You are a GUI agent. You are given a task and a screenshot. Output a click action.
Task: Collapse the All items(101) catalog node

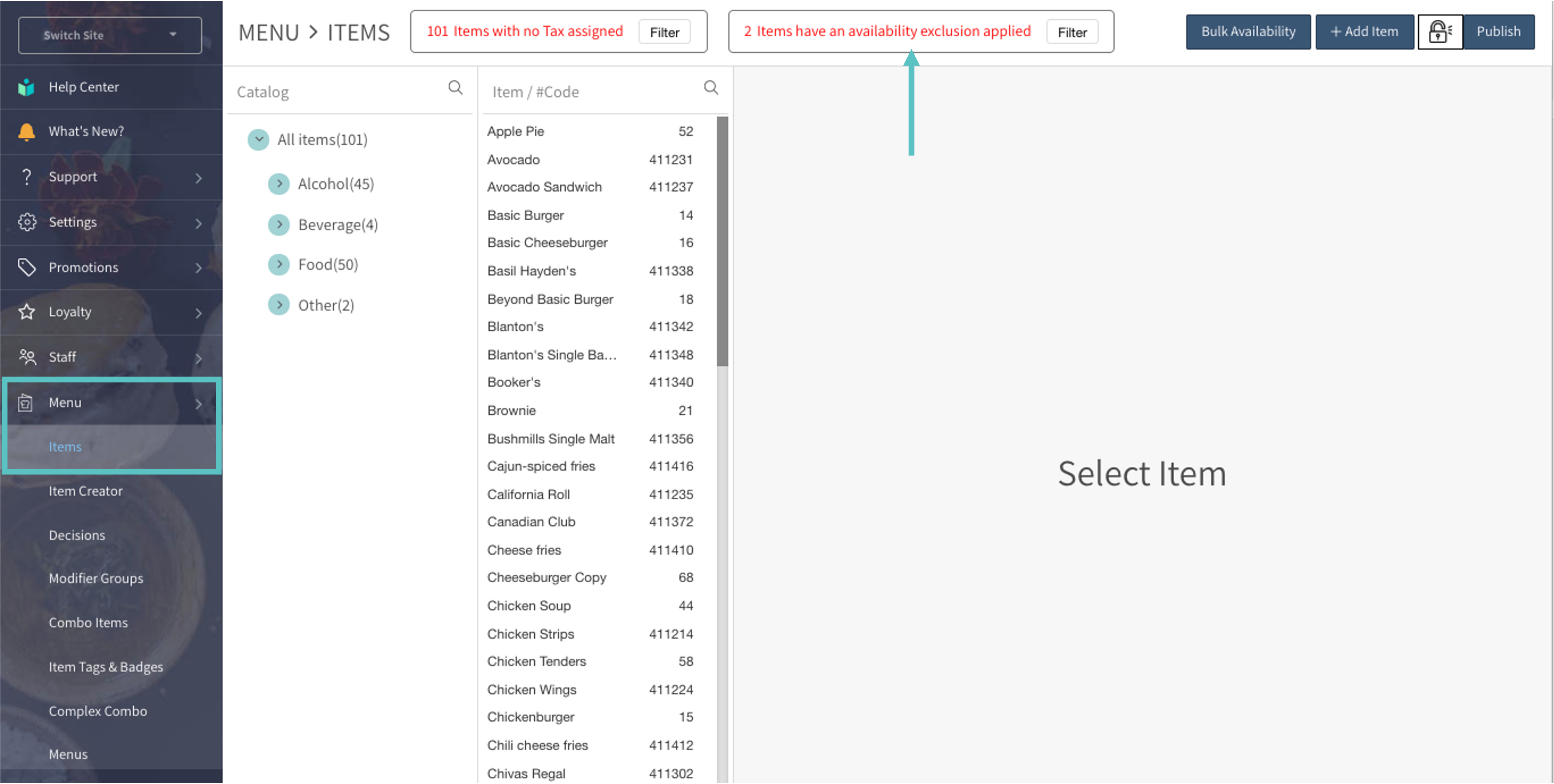coord(258,140)
